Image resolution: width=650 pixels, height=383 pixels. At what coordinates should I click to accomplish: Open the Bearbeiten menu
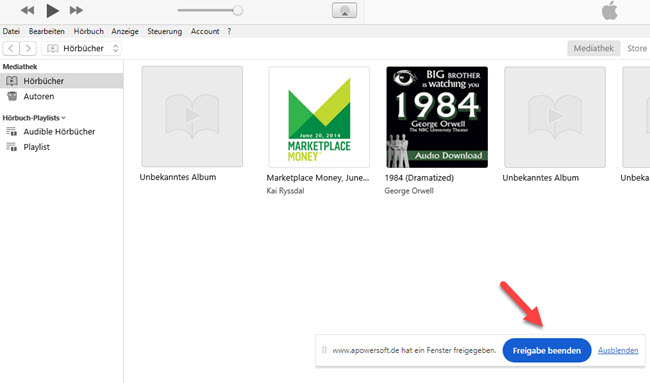(x=46, y=31)
